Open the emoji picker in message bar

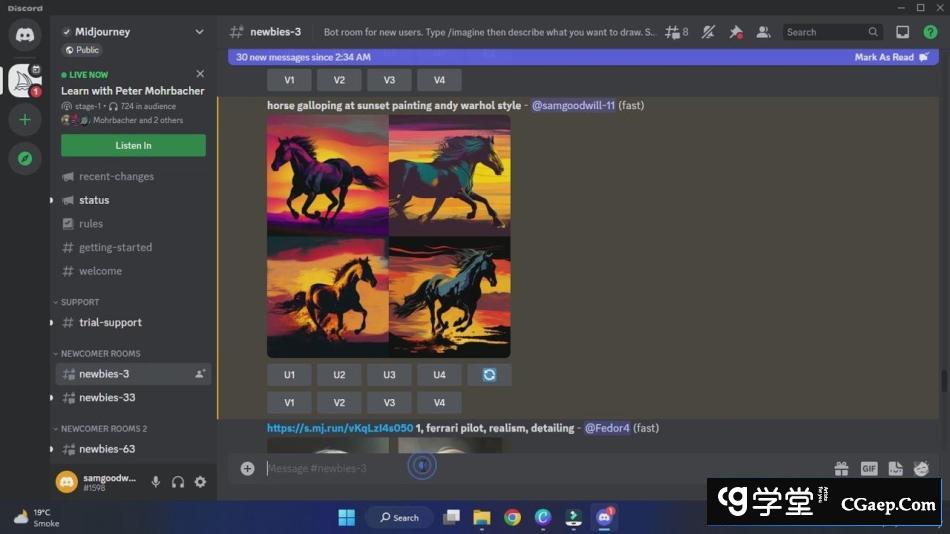(x=921, y=468)
